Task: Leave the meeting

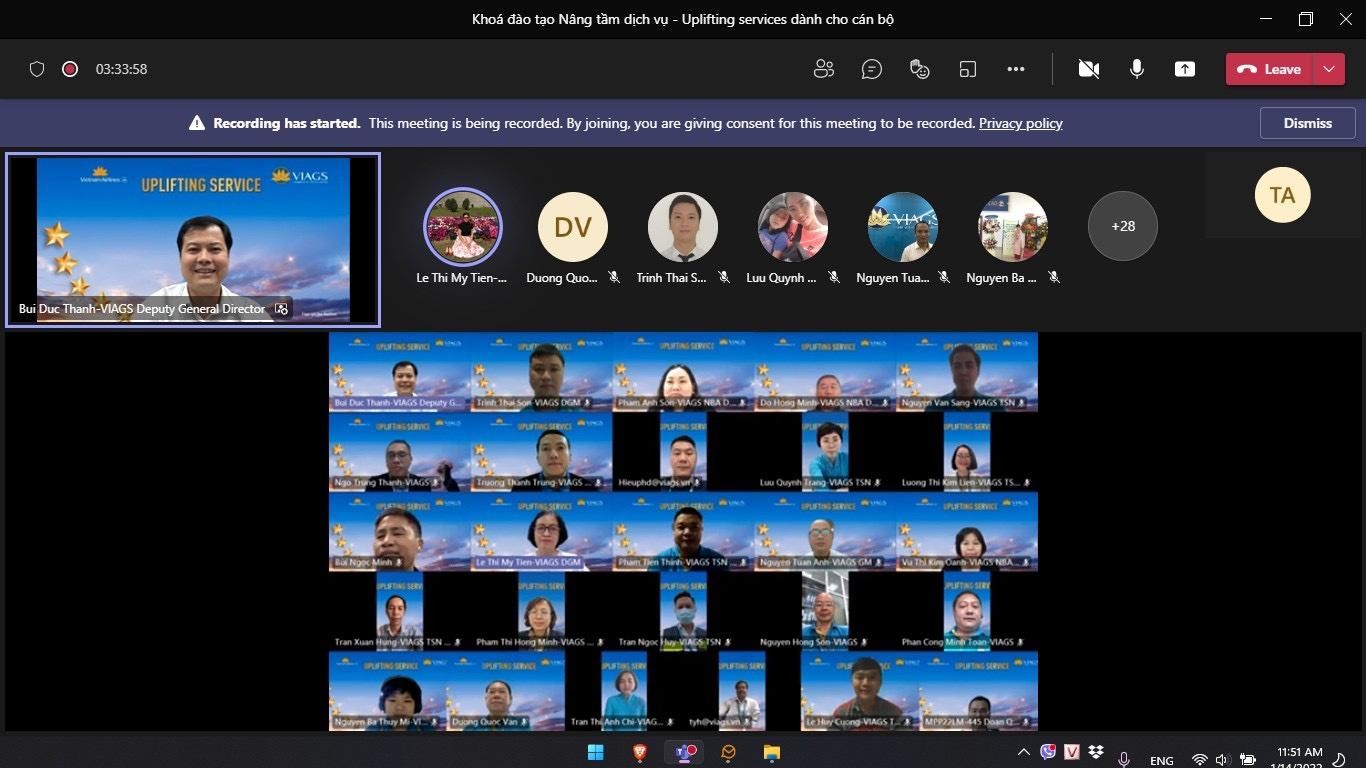Action: [1269, 69]
